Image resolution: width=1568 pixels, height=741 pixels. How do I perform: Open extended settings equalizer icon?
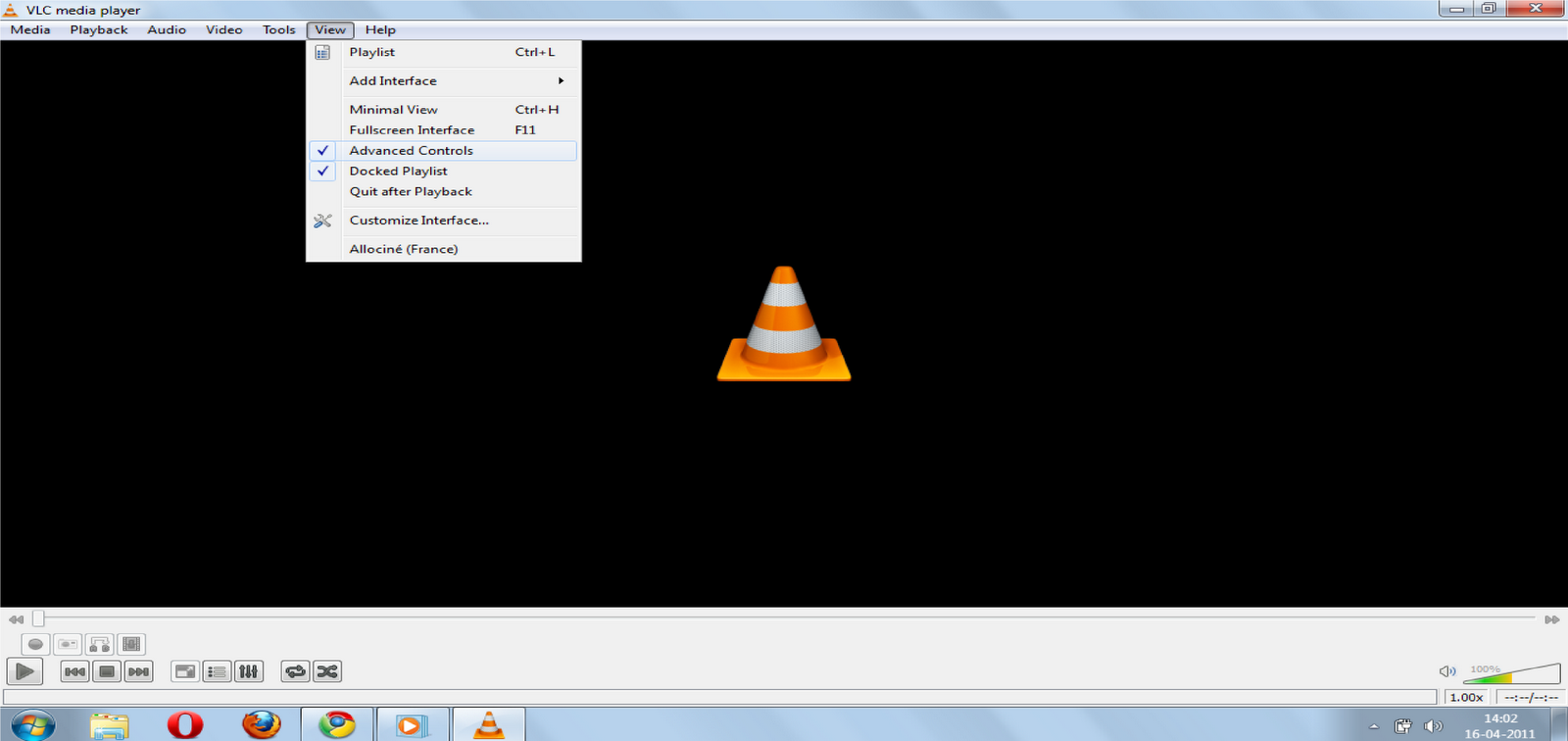249,671
